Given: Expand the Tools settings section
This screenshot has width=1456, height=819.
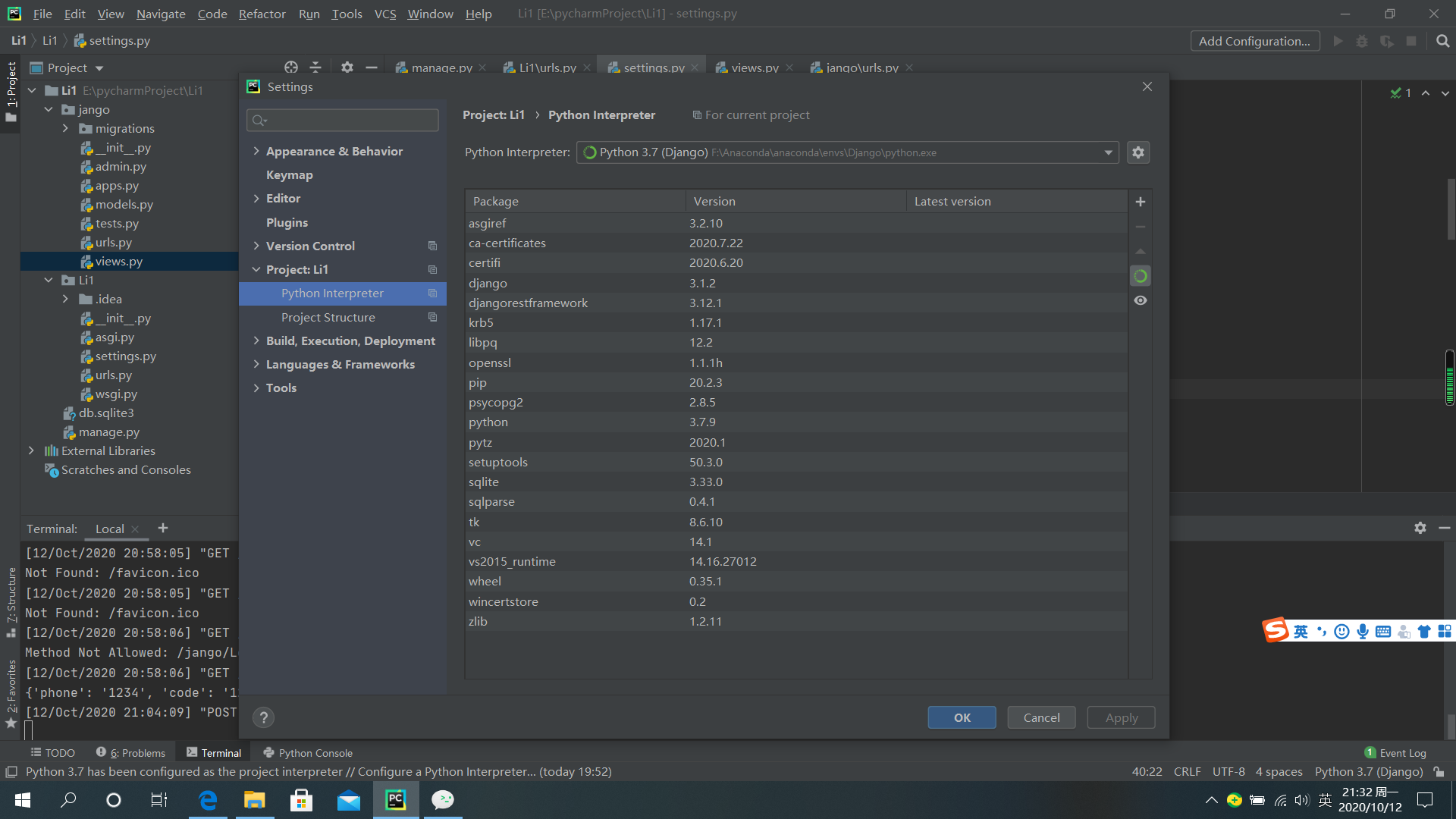Looking at the screenshot, I should point(256,388).
